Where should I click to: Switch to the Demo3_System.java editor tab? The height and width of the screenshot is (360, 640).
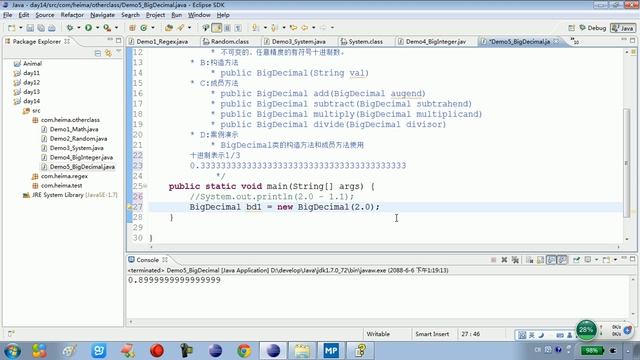point(298,42)
